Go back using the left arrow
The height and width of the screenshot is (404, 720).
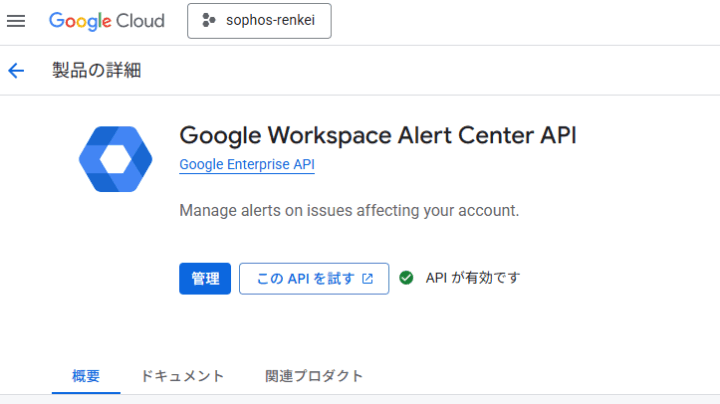[16, 70]
